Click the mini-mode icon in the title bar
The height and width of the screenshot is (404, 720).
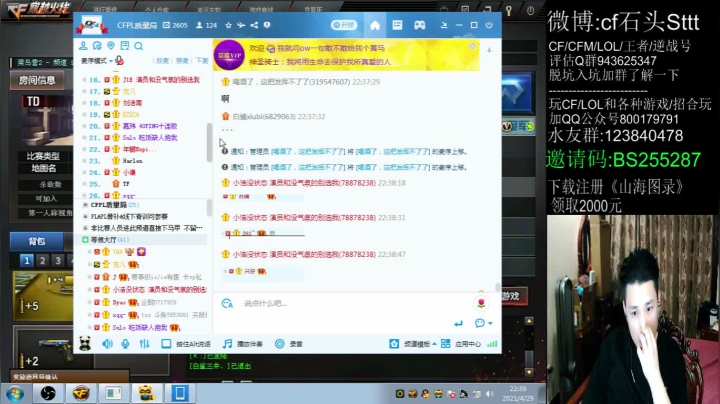coord(444,25)
